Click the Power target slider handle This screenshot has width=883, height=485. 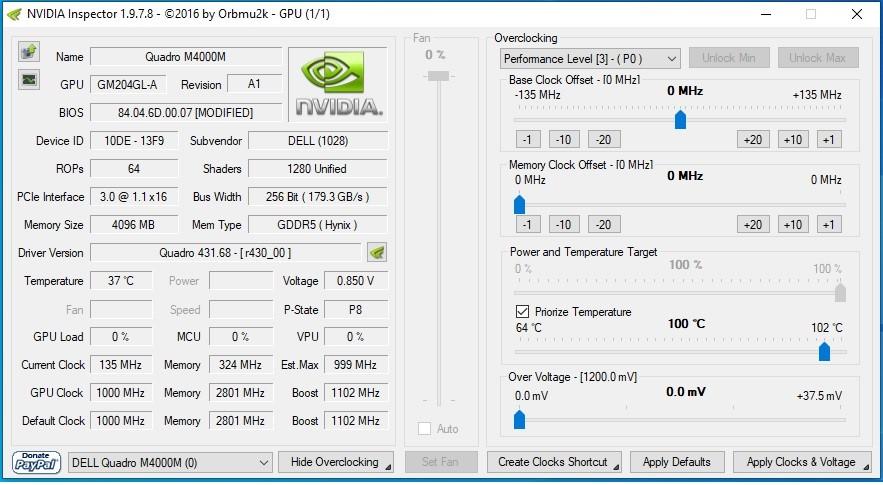click(x=840, y=293)
